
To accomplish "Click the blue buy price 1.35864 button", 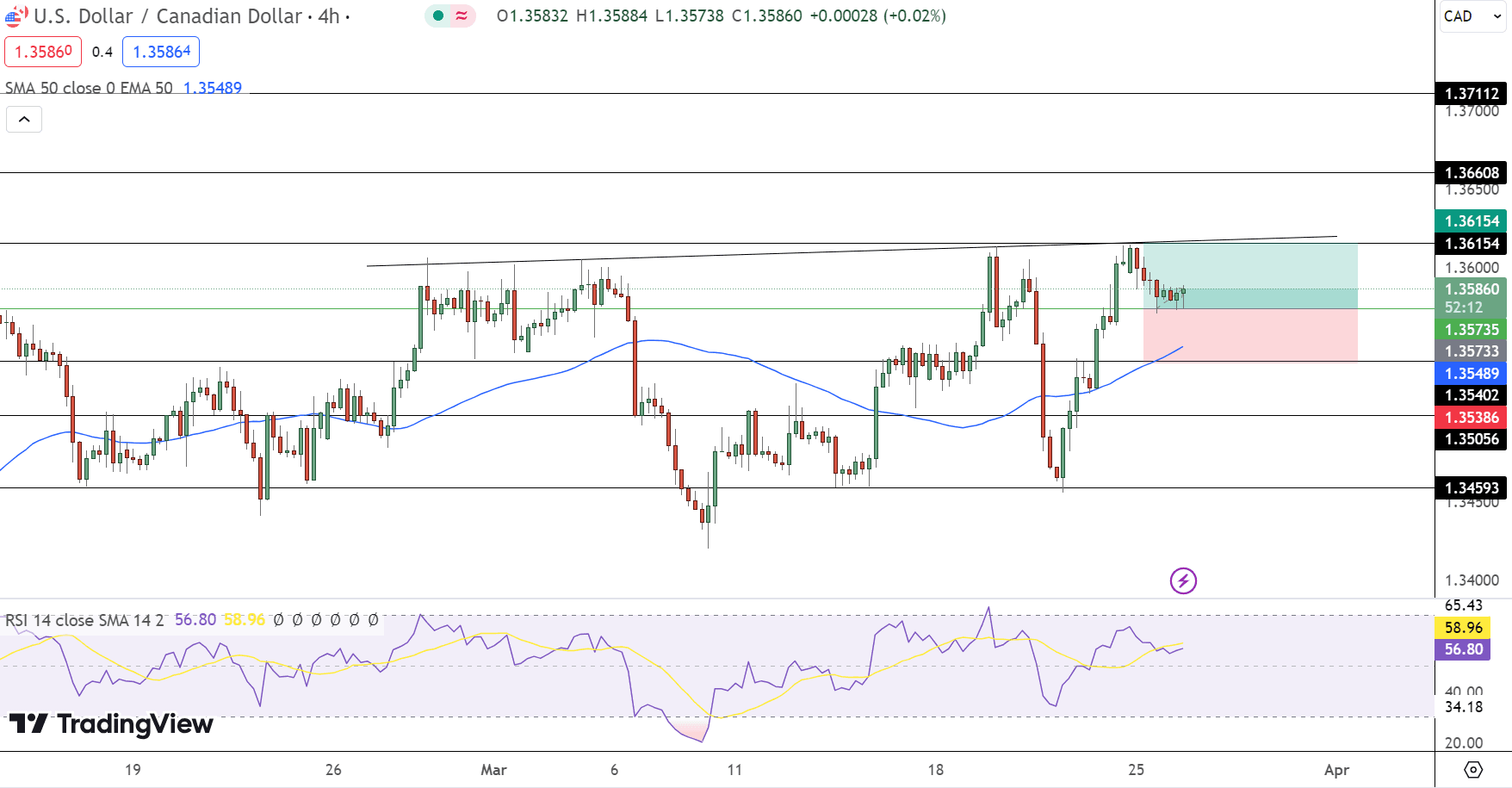I will click(161, 52).
